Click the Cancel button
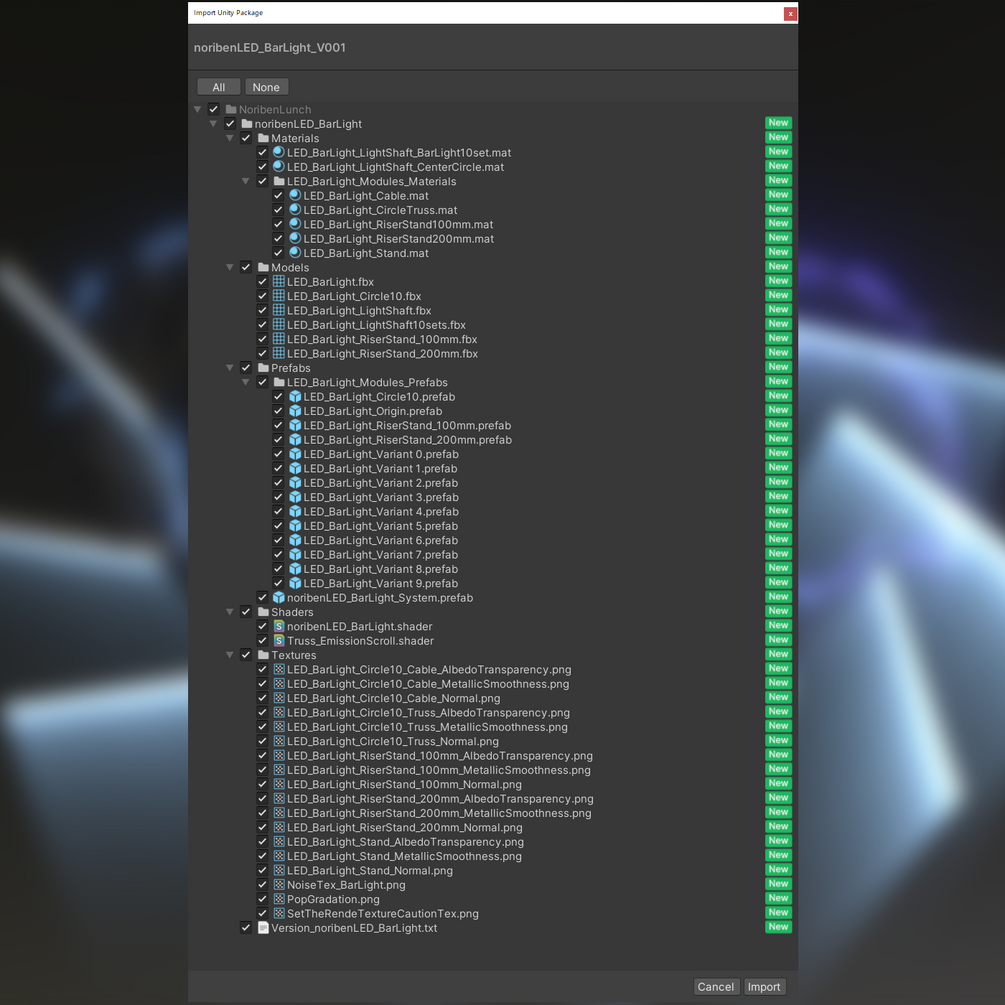The image size is (1005, 1005). (716, 987)
